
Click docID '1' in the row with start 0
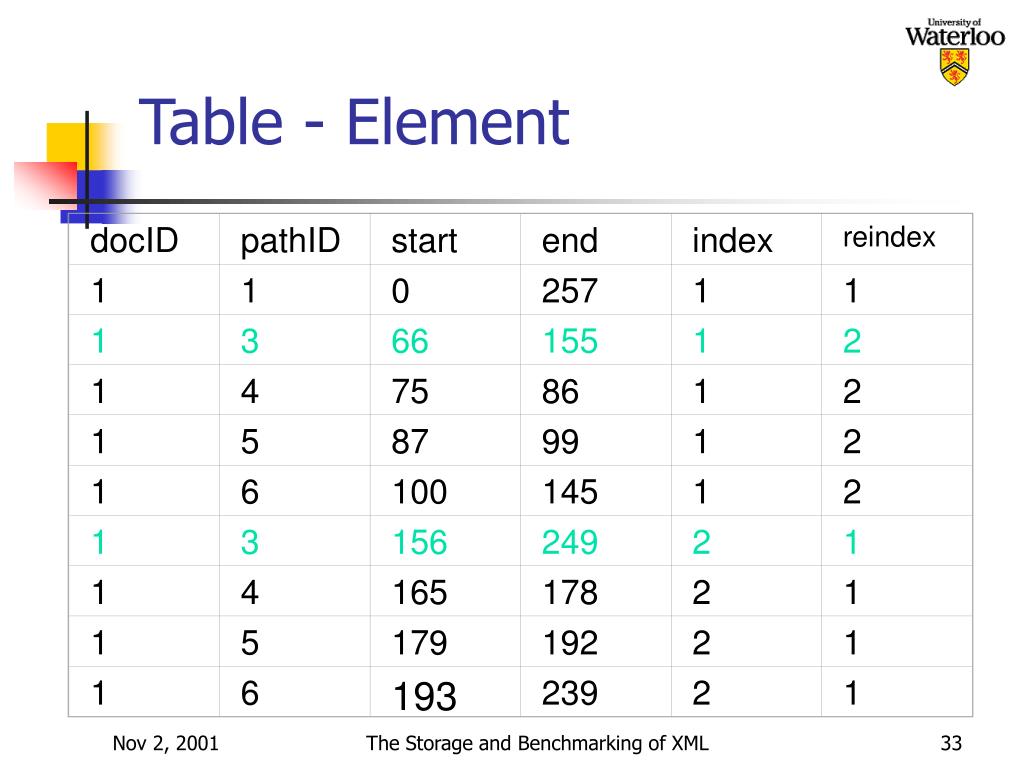coord(99,291)
